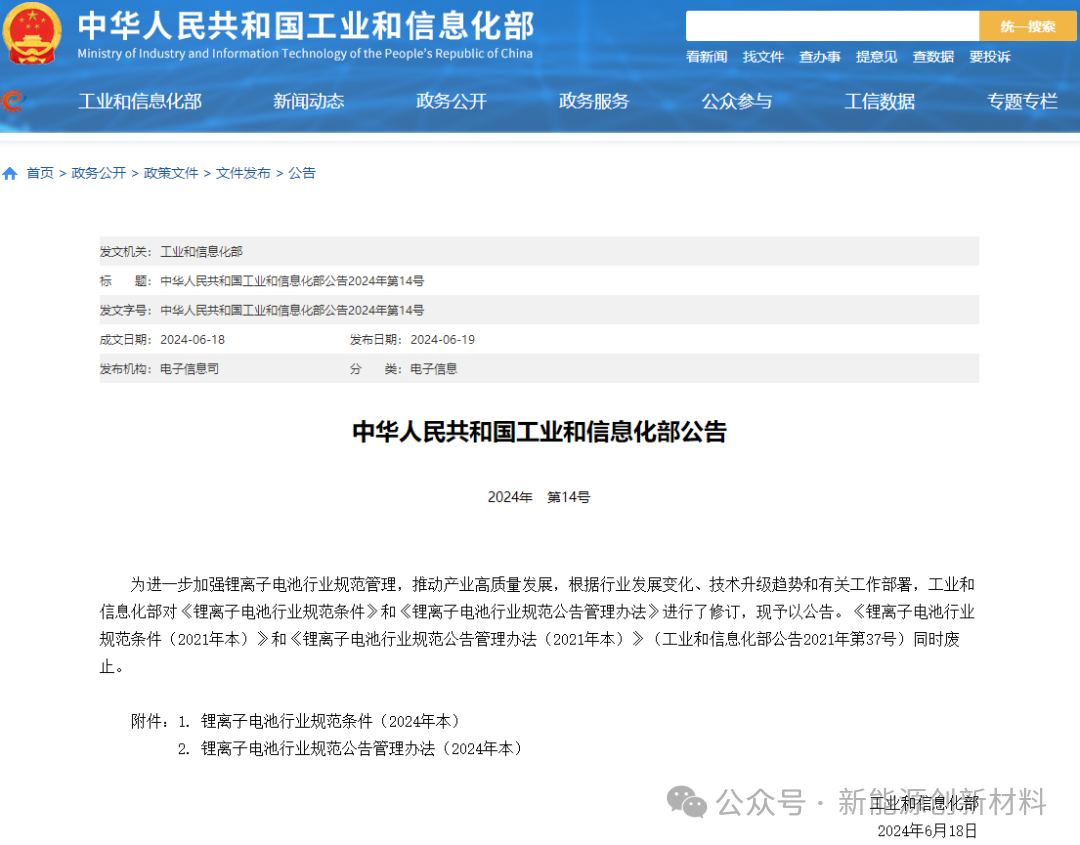
Task: Open 查数据 quick link
Action: click(x=933, y=57)
